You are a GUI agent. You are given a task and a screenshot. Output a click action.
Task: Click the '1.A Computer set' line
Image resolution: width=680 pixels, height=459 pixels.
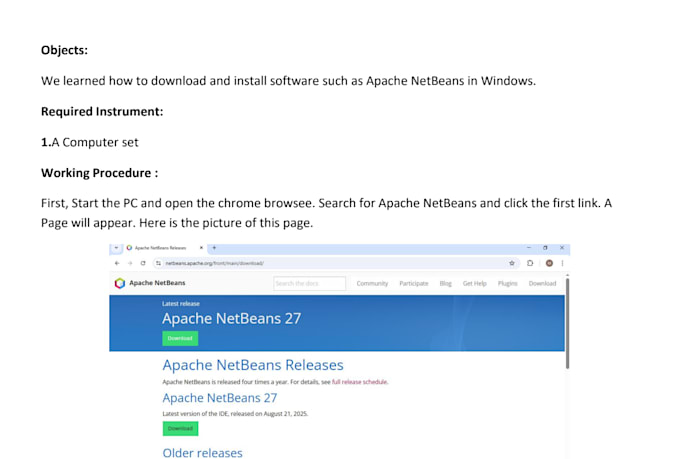(x=90, y=142)
